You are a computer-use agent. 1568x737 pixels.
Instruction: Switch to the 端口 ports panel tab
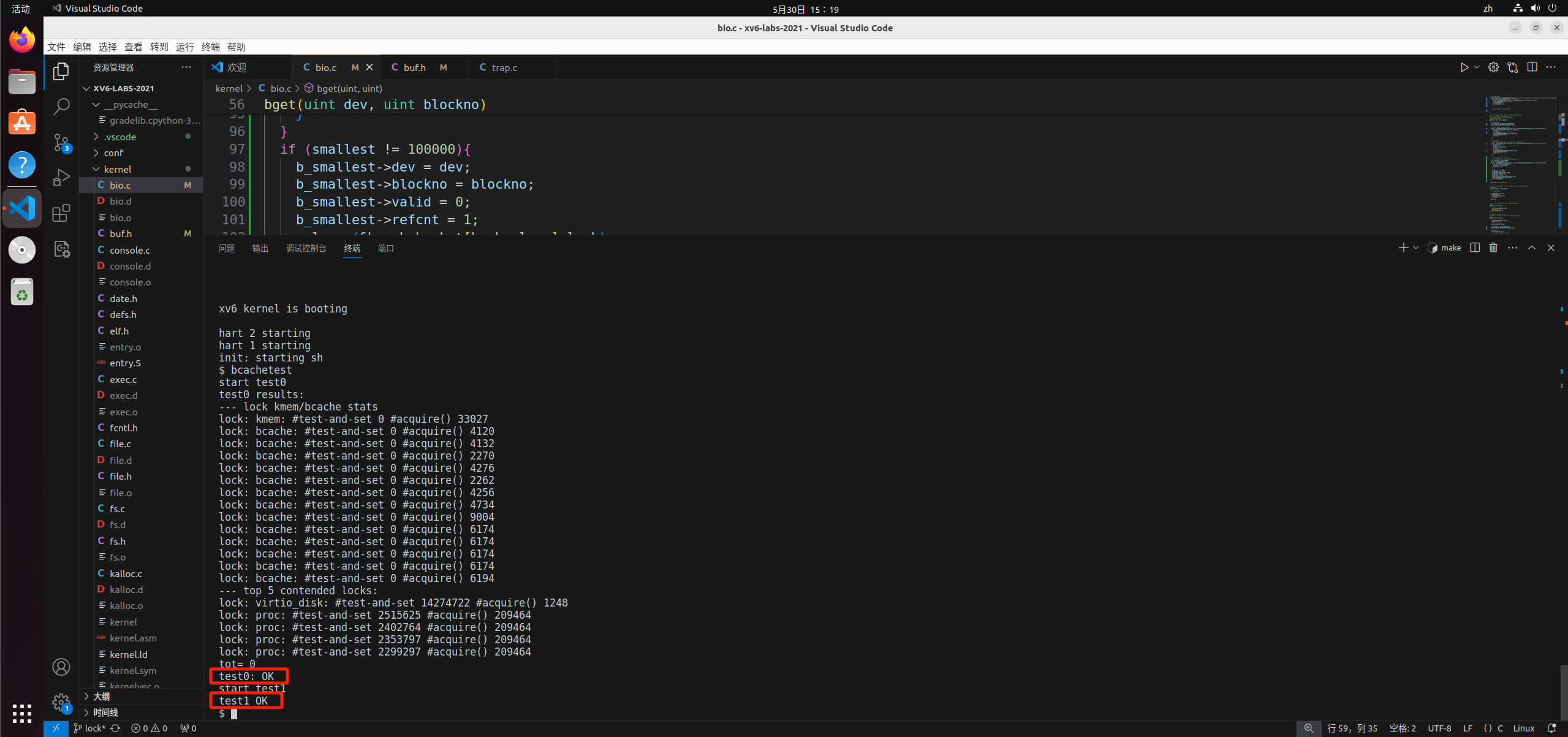tap(386, 248)
